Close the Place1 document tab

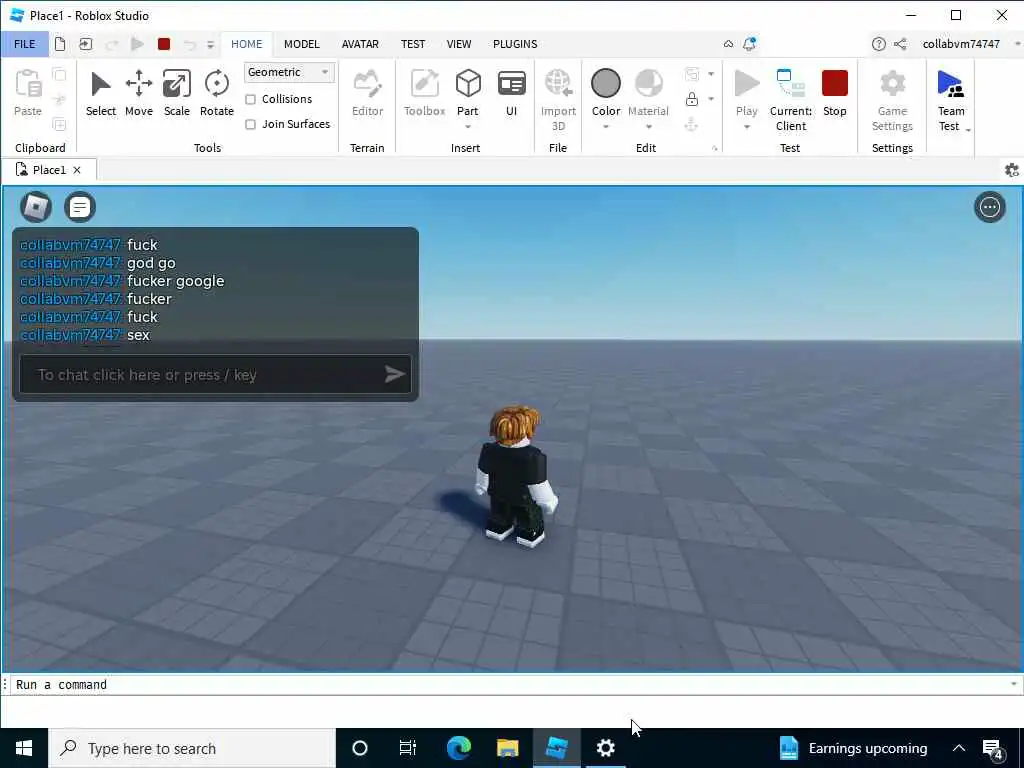(77, 170)
